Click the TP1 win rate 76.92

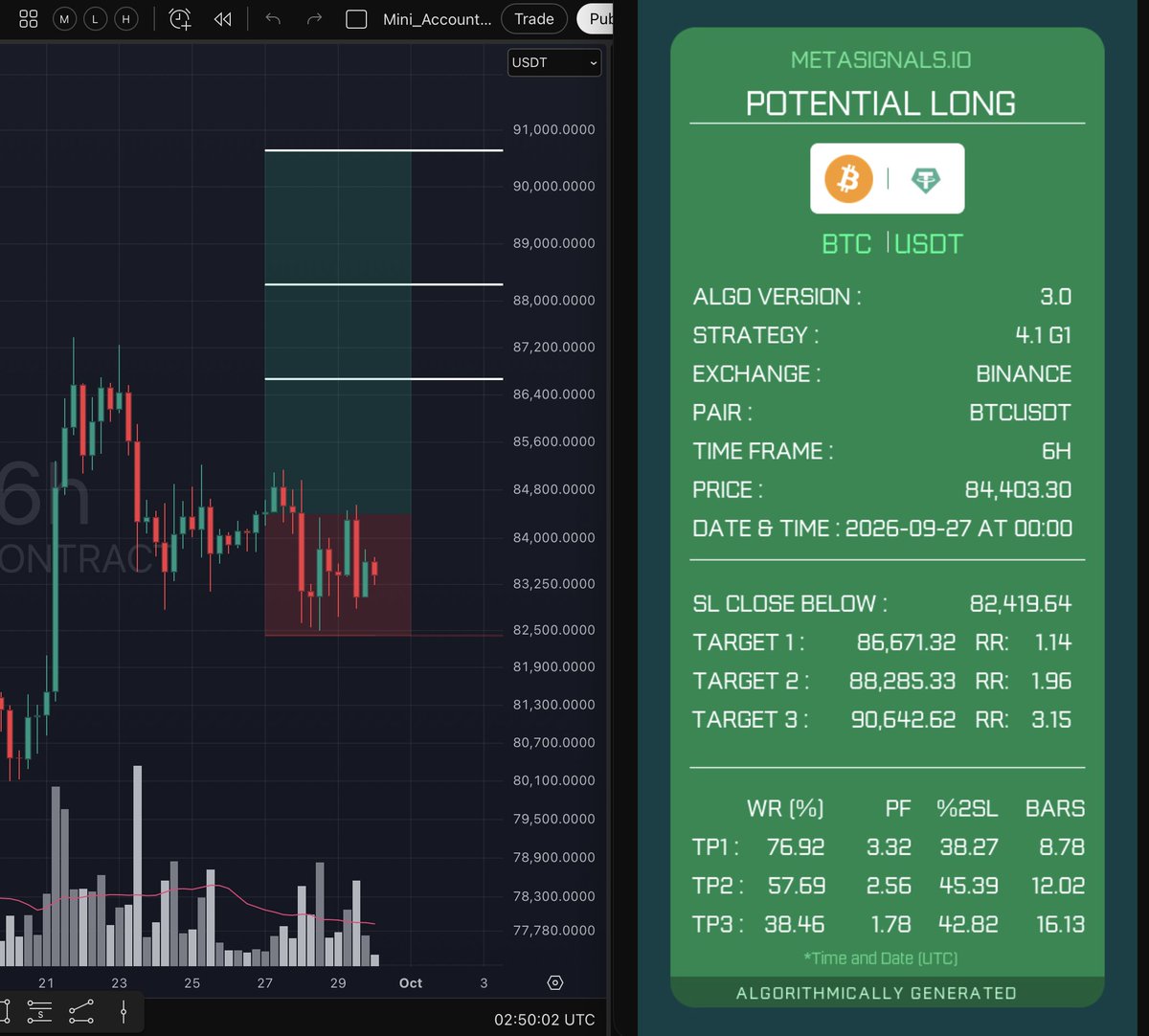pyautogui.click(x=796, y=847)
